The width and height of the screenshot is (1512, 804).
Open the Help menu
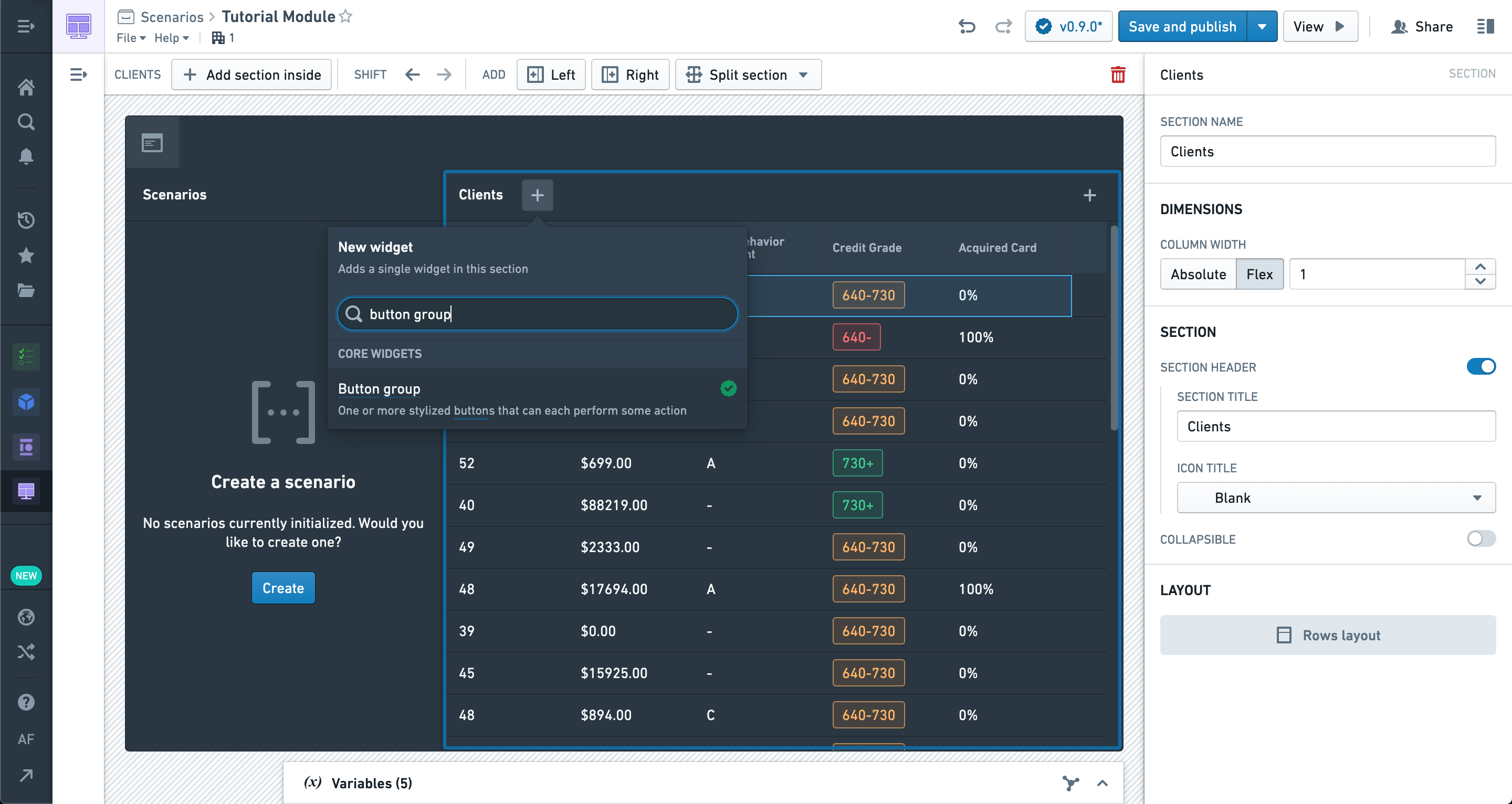tap(171, 38)
